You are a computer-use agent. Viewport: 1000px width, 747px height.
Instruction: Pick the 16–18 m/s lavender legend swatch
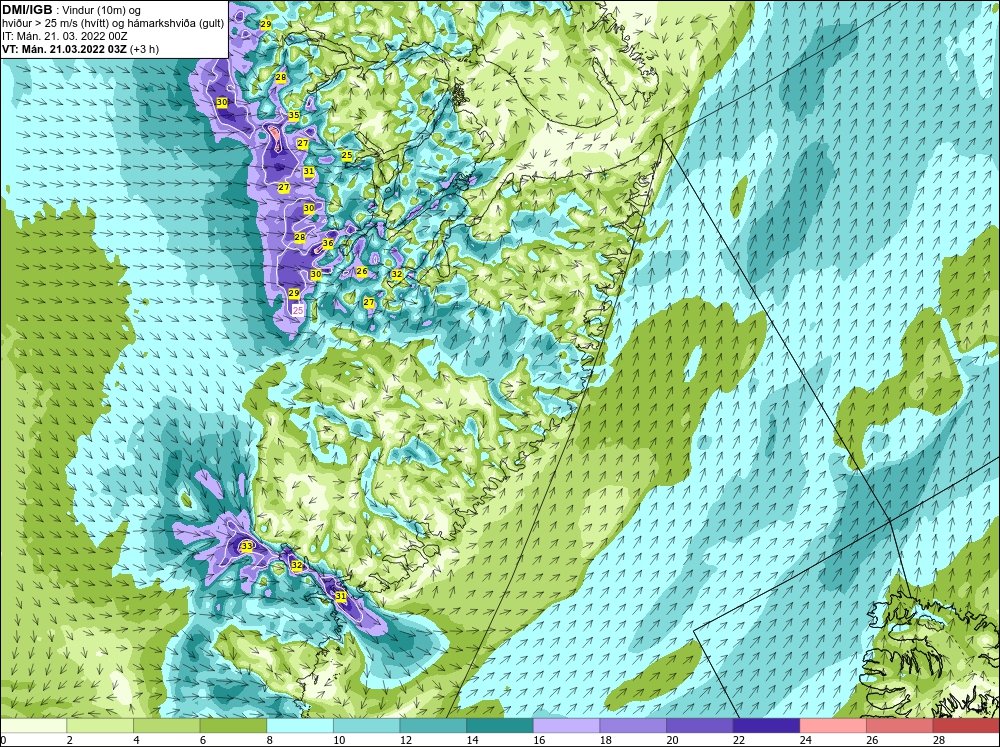(x=566, y=725)
